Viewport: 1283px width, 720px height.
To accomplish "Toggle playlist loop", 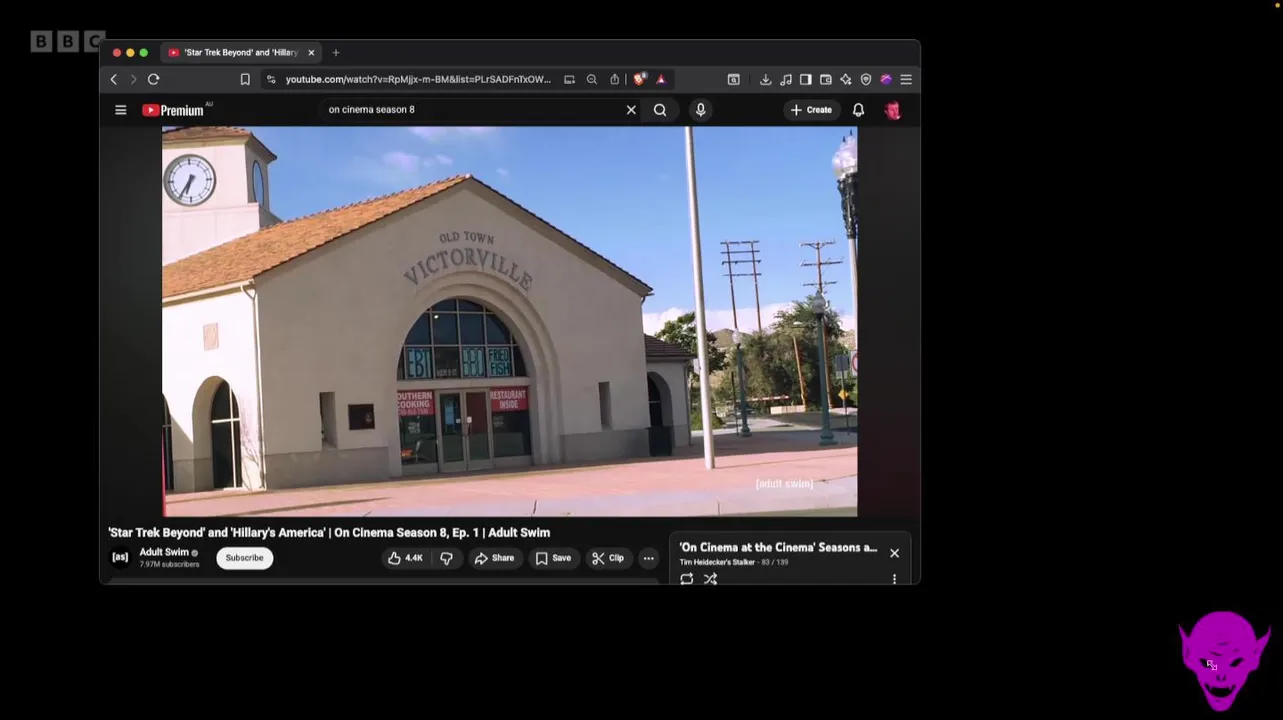I will [687, 578].
